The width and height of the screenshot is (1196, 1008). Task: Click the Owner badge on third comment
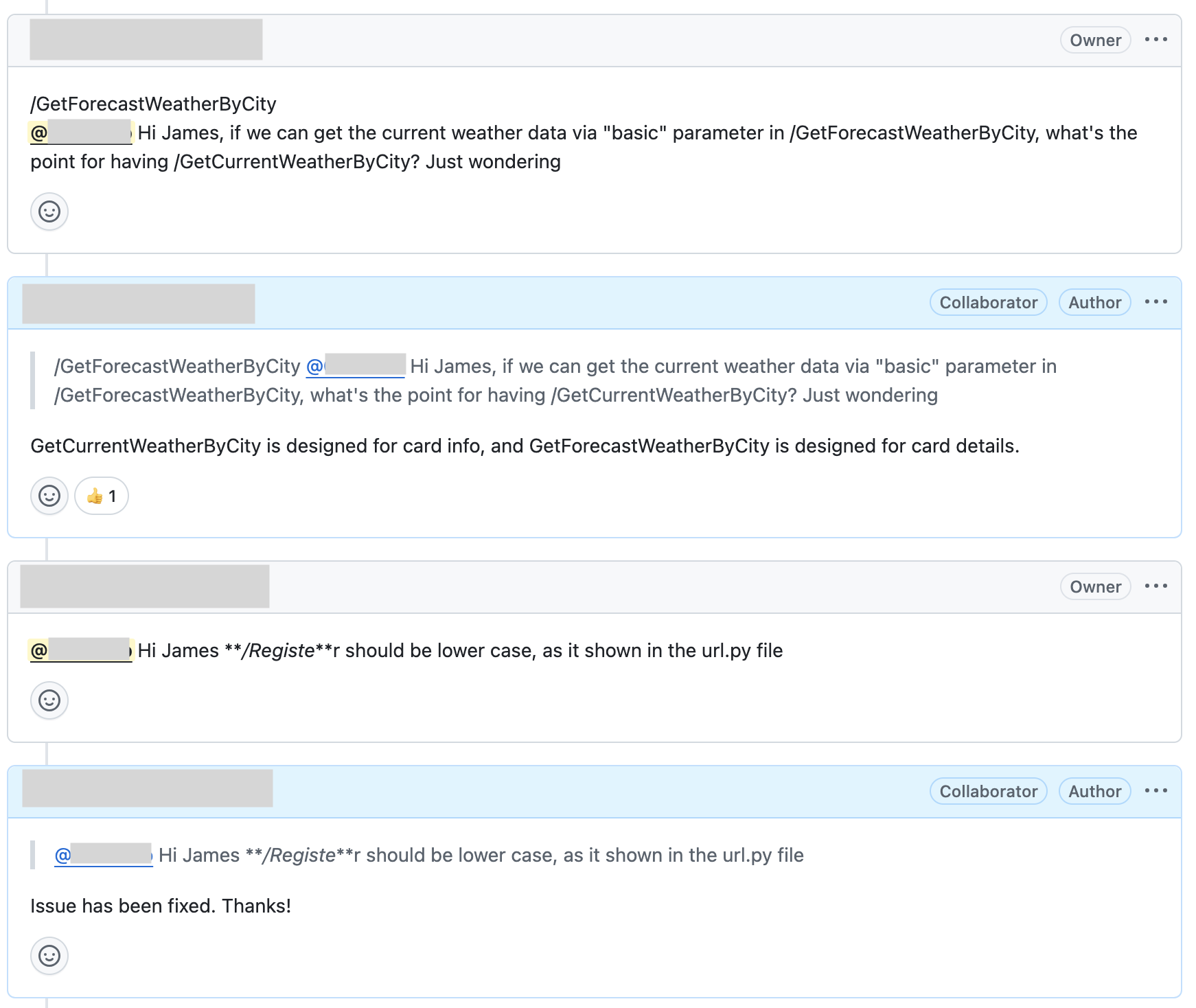(x=1095, y=587)
